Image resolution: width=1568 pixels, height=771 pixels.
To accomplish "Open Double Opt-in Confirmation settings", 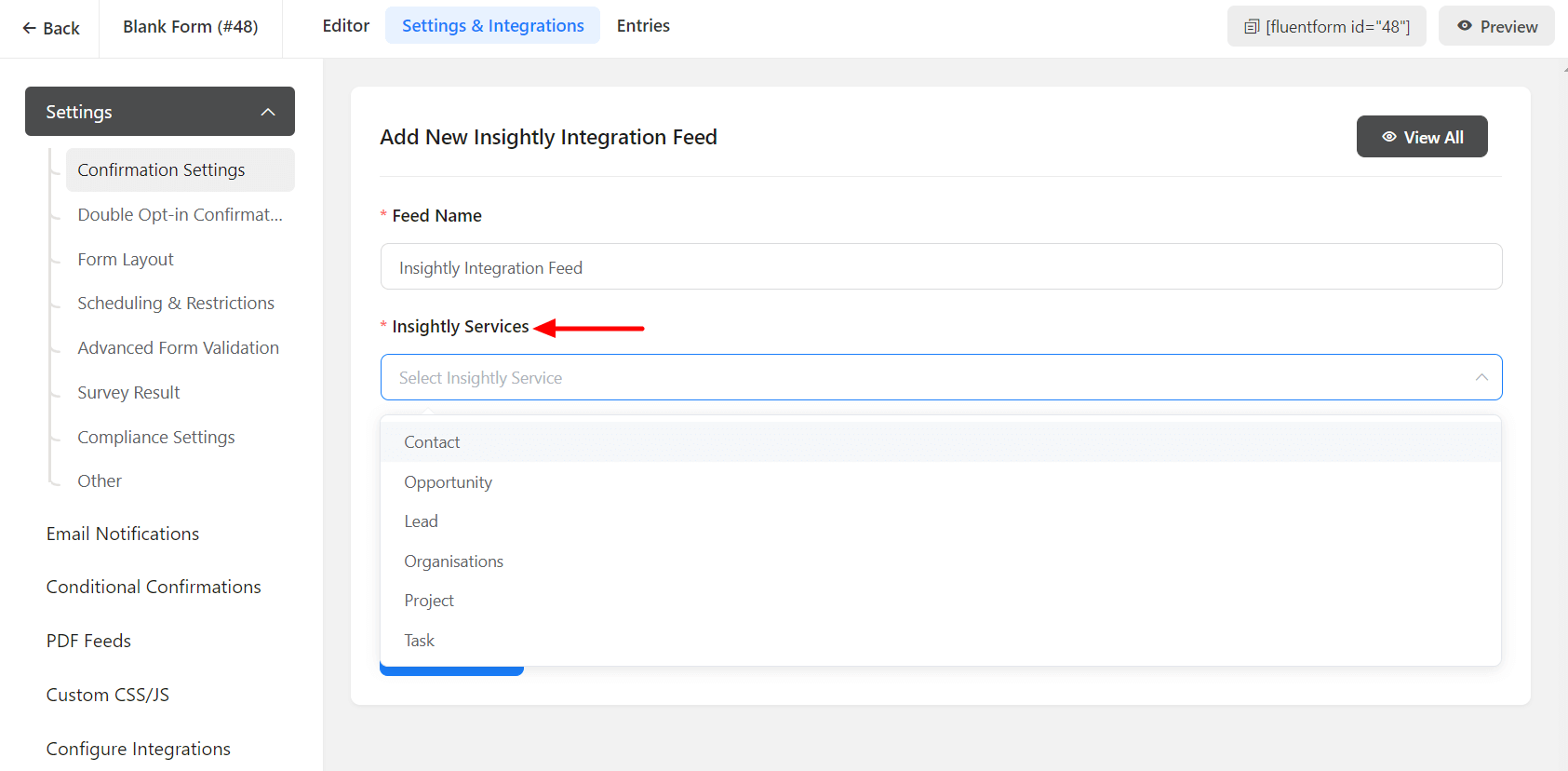I will pyautogui.click(x=180, y=214).
